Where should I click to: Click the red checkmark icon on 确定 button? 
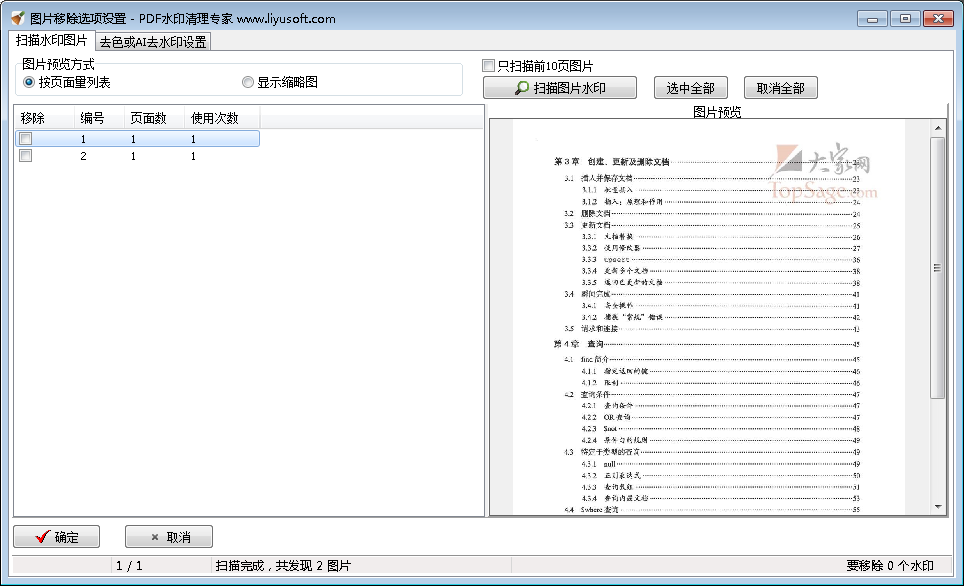point(42,536)
